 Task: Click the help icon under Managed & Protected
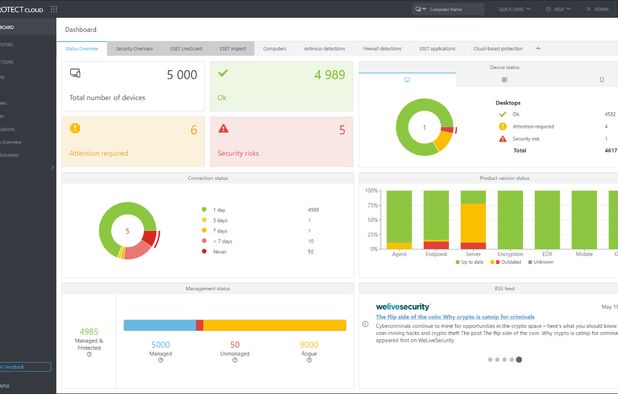click(89, 355)
